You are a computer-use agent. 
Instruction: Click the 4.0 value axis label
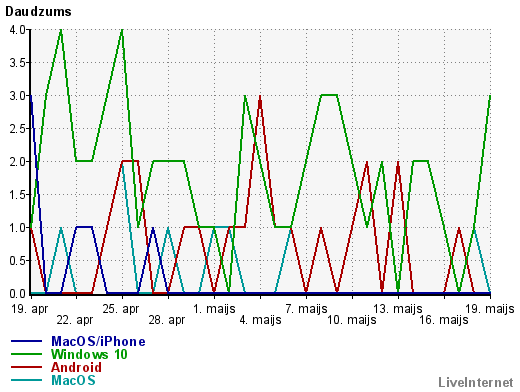[x=18, y=30]
